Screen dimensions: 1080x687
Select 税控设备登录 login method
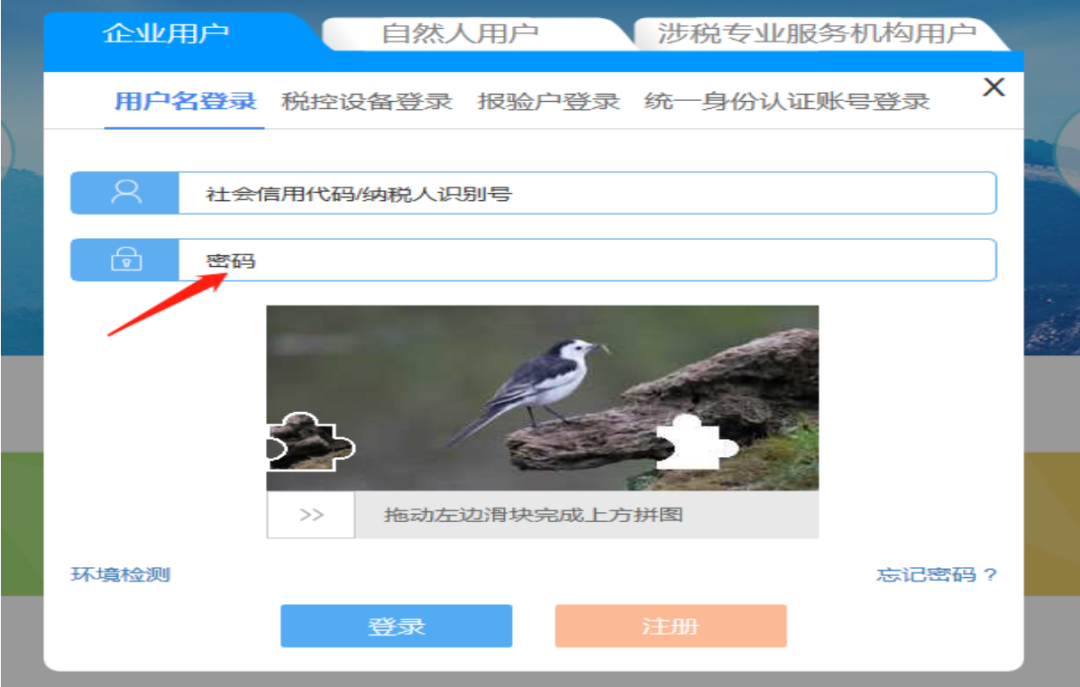pos(366,101)
